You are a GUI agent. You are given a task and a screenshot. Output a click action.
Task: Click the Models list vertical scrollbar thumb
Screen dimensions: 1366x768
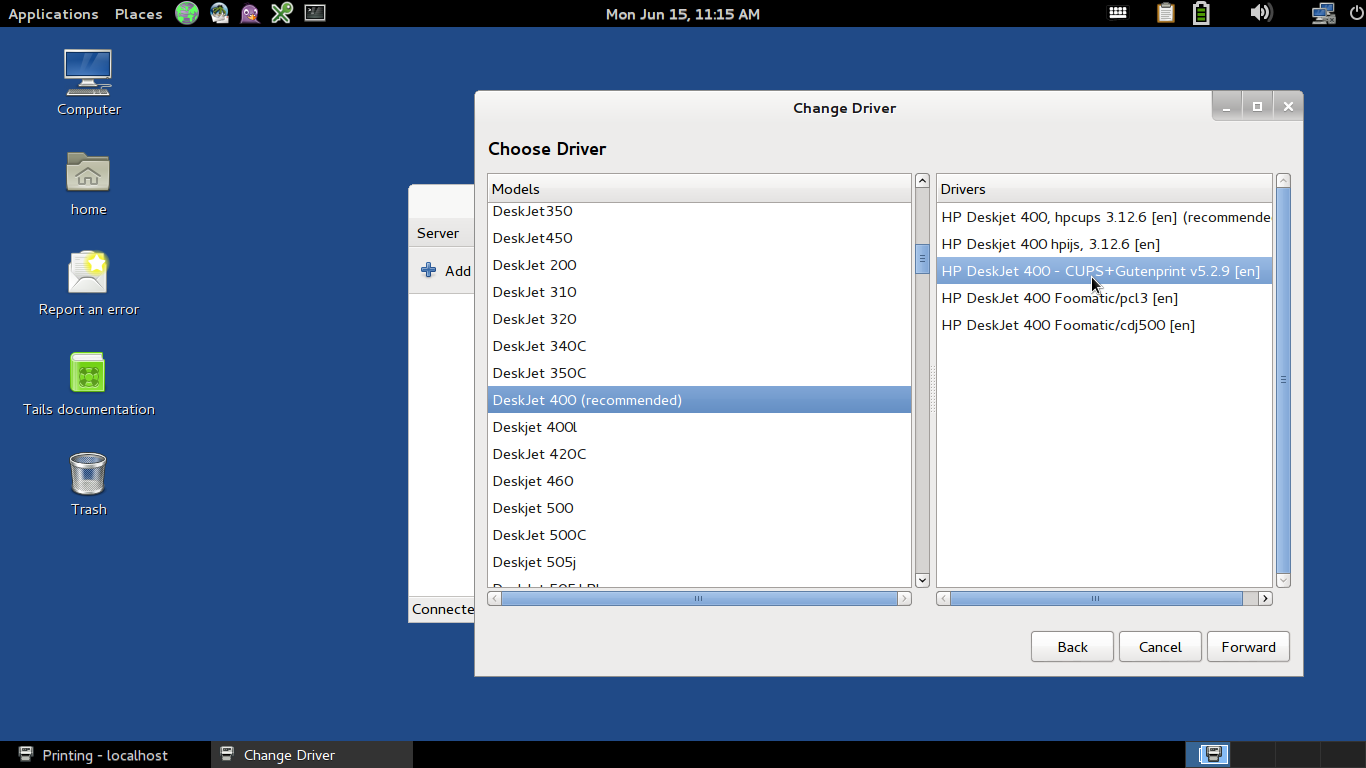click(x=922, y=258)
